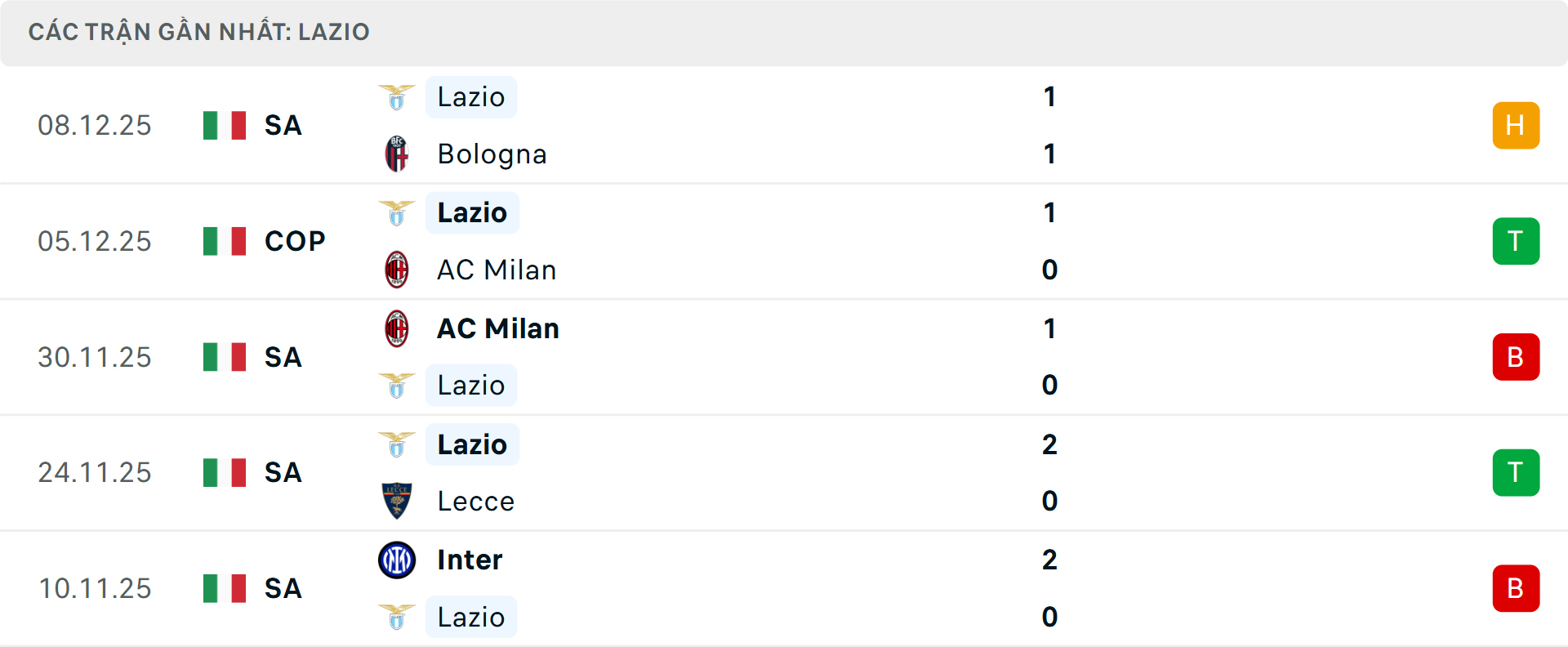Image resolution: width=1568 pixels, height=647 pixels.
Task: Open the Lecce team link
Action: [x=476, y=501]
